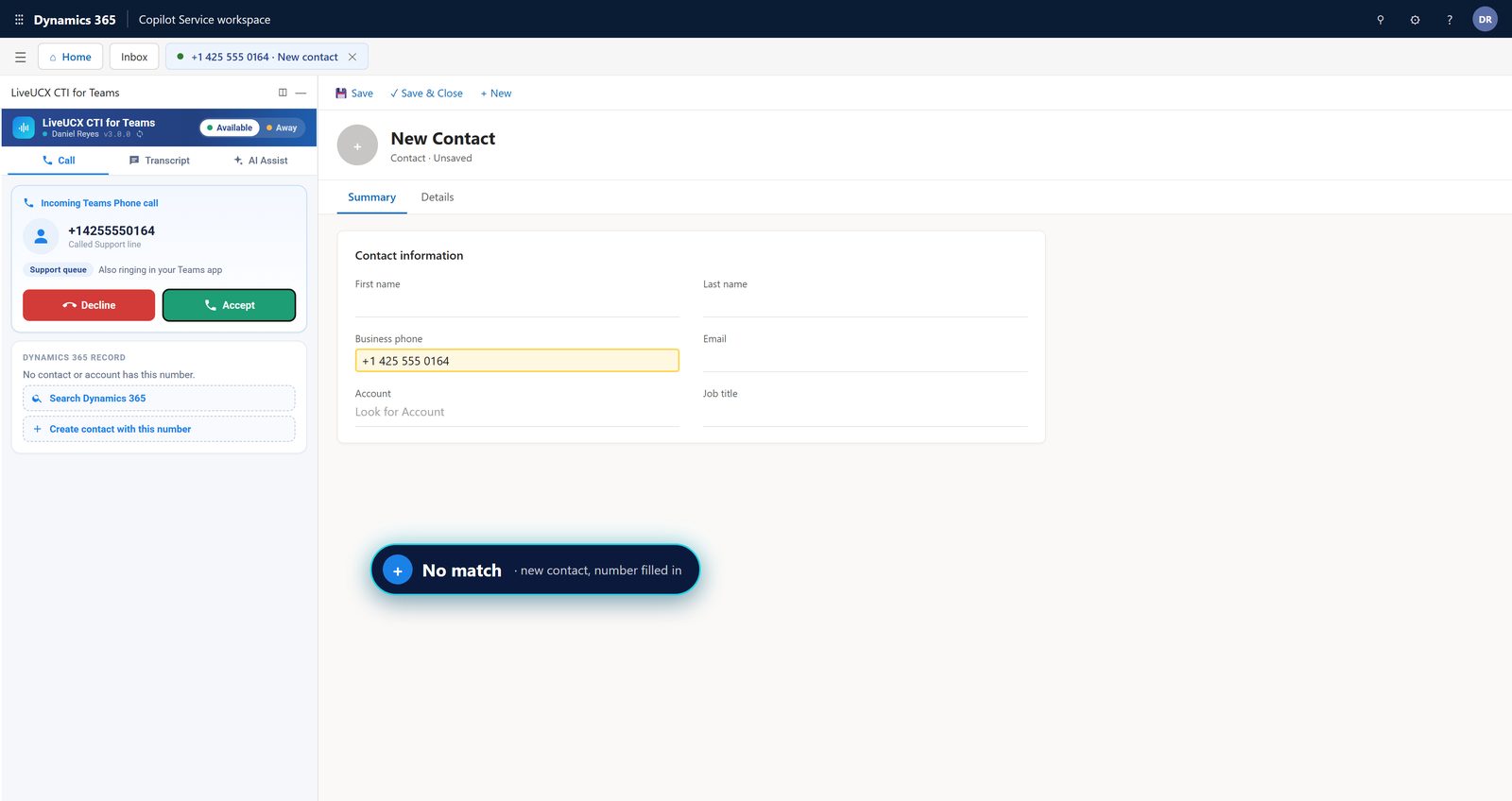
Task: Dock the LiveUCX CTI panel with the layout icon
Action: [x=283, y=93]
